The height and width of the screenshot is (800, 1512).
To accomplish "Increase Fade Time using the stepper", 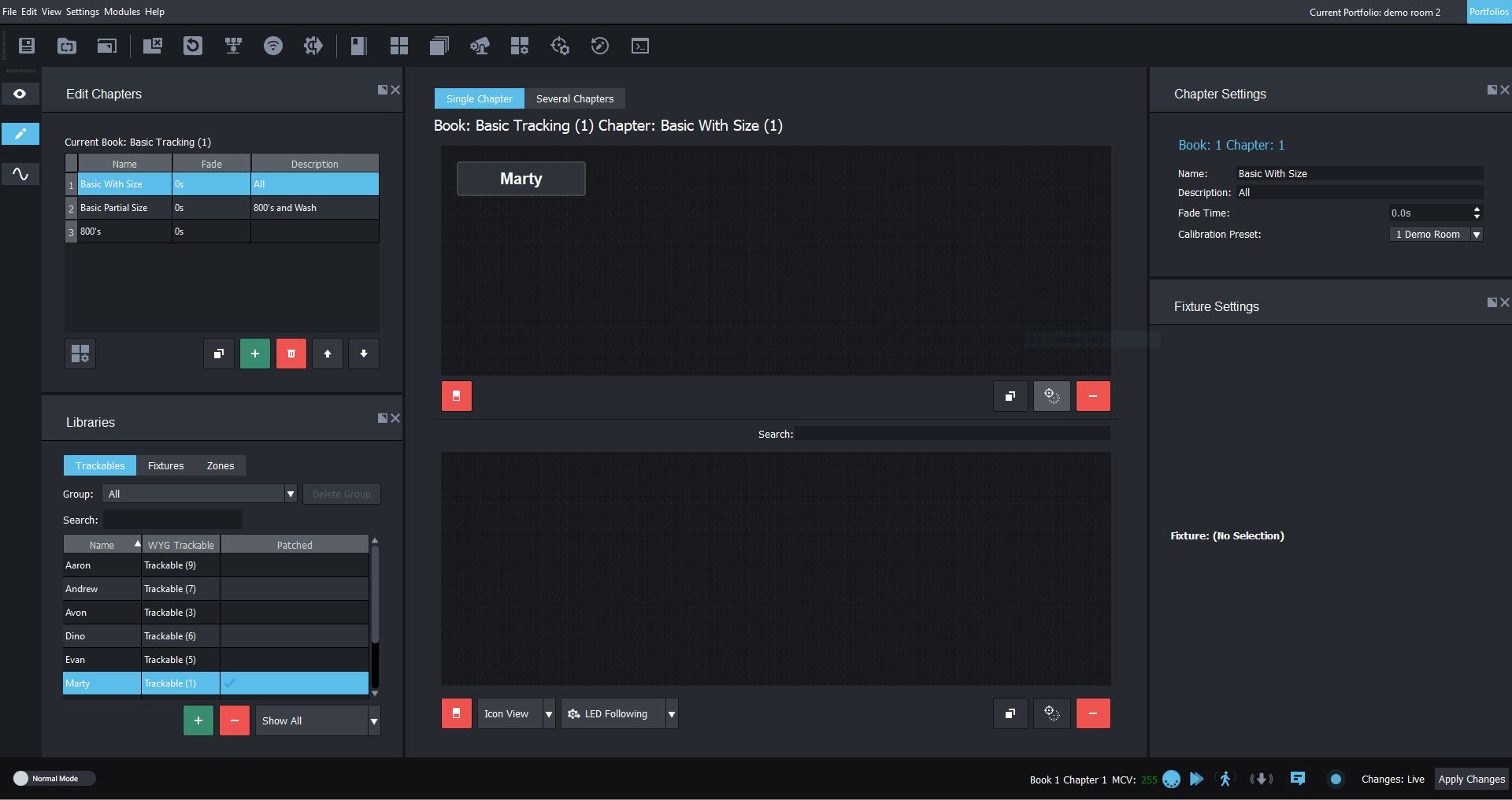I will pyautogui.click(x=1477, y=209).
